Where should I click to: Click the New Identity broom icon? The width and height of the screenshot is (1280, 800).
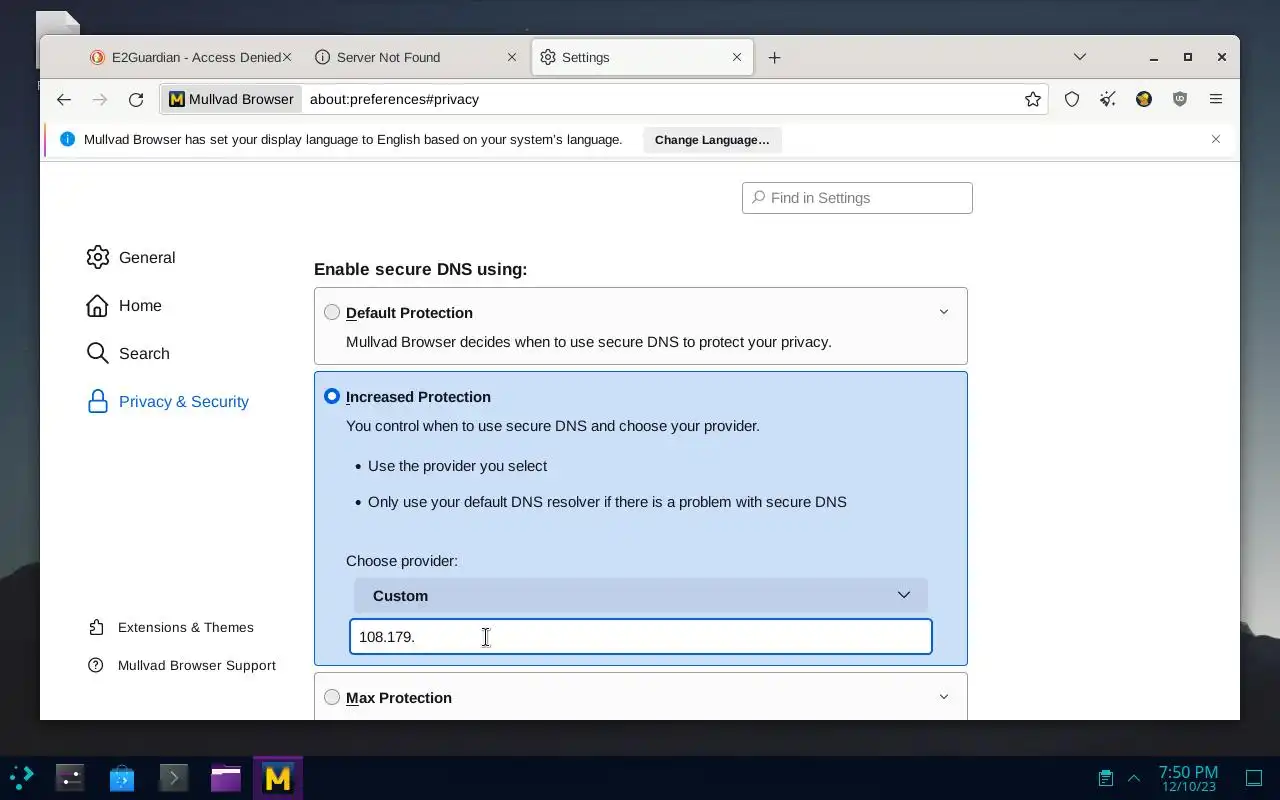[1108, 99]
